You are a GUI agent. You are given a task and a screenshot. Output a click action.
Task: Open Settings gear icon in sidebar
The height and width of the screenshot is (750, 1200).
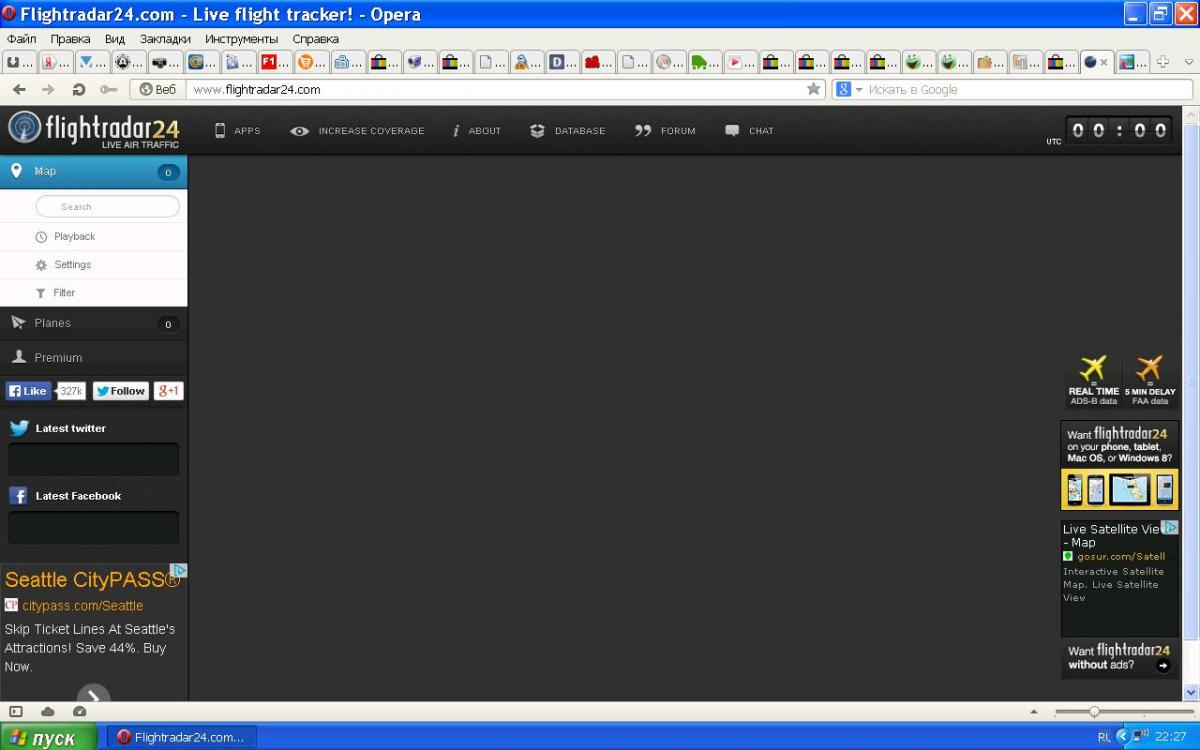pyautogui.click(x=41, y=265)
